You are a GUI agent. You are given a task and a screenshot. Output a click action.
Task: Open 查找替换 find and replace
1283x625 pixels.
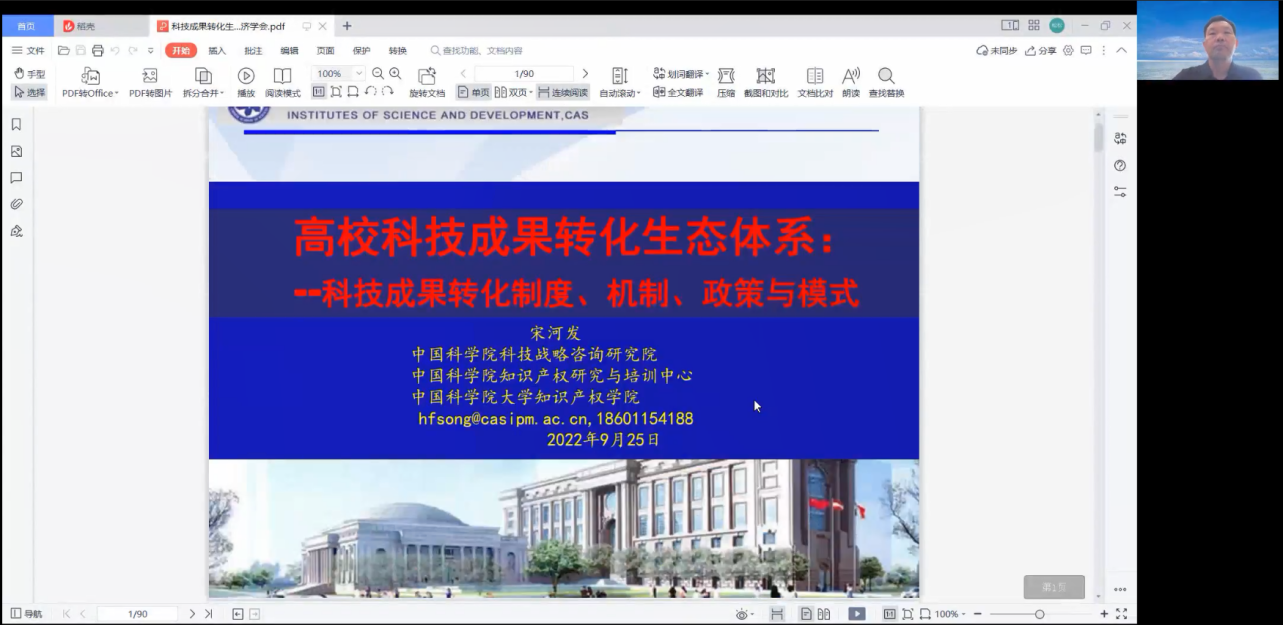click(x=886, y=80)
